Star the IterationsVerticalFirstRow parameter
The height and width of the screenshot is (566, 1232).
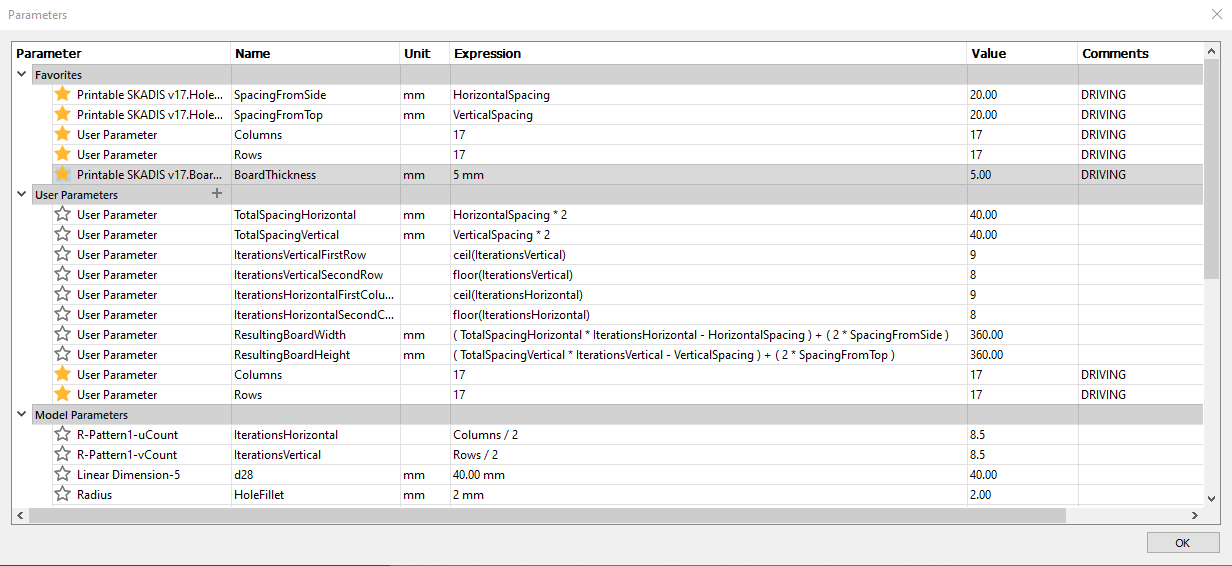click(62, 254)
